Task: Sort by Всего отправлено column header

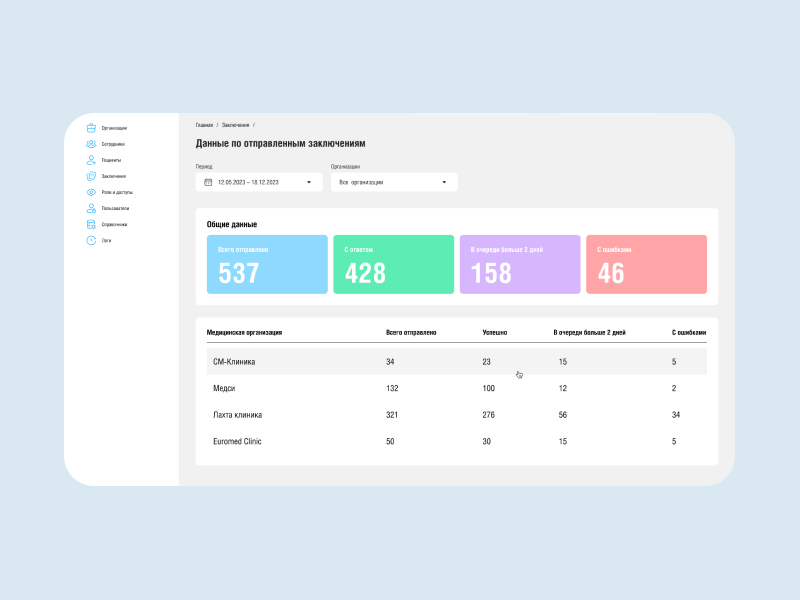Action: [x=411, y=333]
